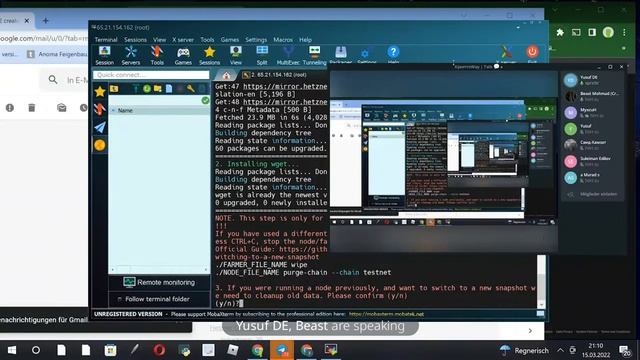Click the Quick connect input field
Image resolution: width=640 pixels, height=360 pixels.
[x=151, y=75]
